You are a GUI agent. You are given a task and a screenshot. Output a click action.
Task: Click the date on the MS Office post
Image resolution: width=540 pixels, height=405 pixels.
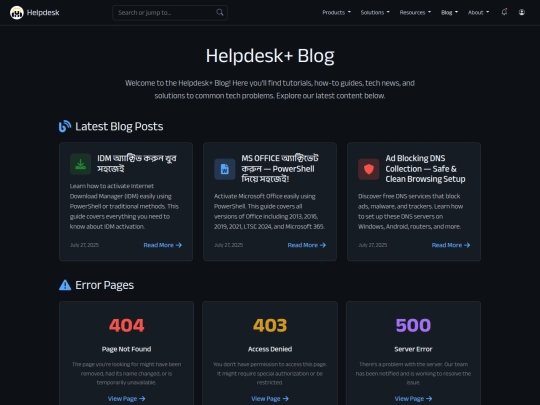pyautogui.click(x=229, y=245)
